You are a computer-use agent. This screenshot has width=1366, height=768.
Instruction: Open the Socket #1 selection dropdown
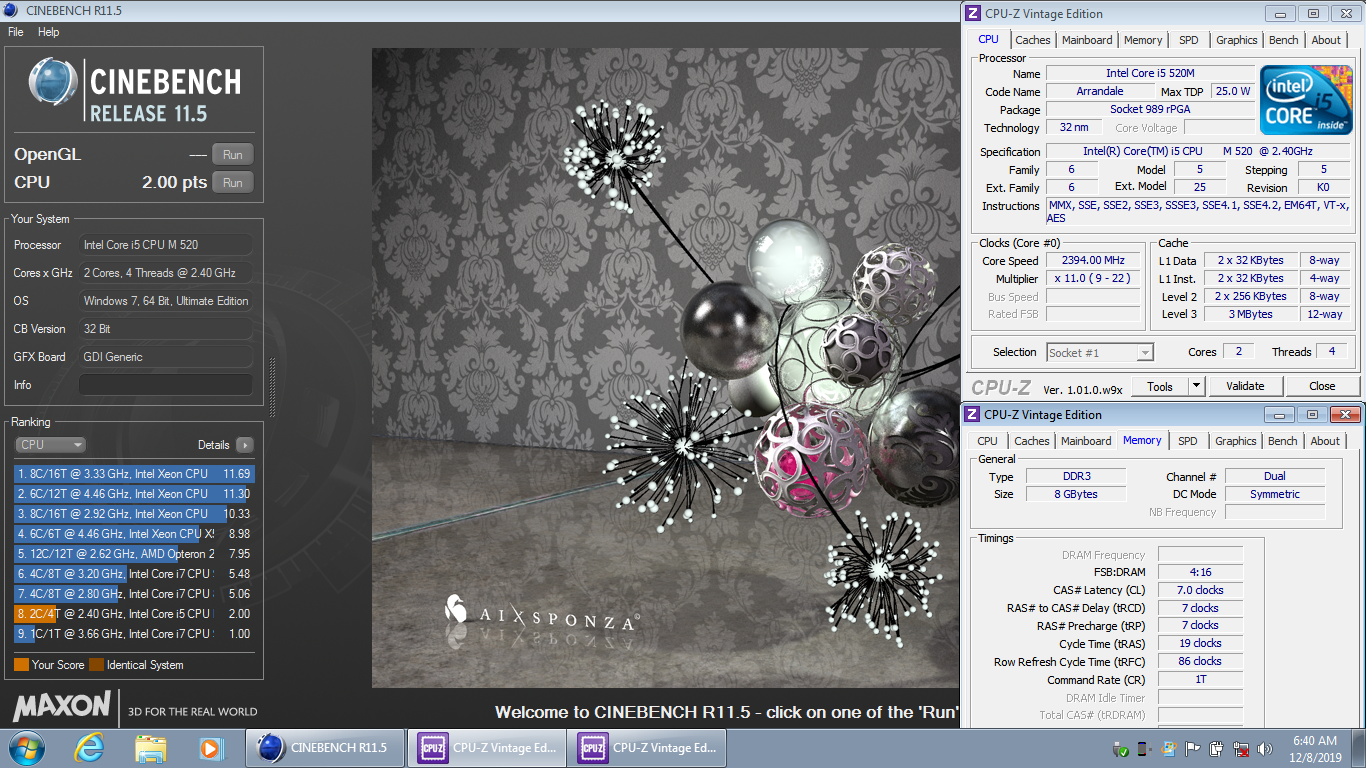point(1100,352)
